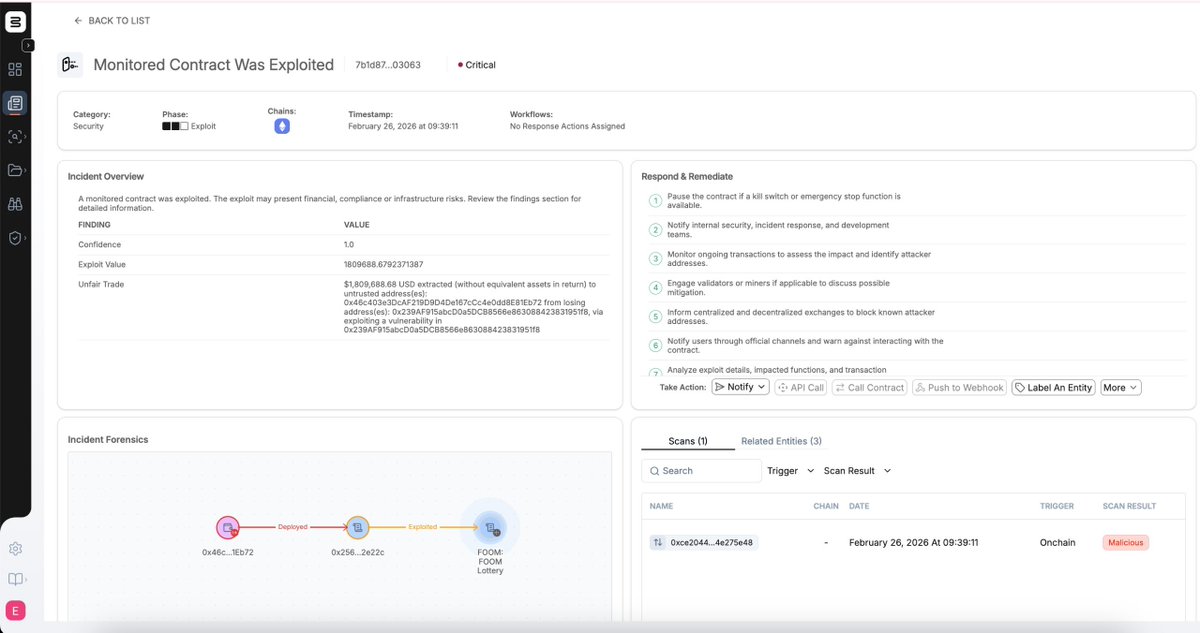Click the DATE column header
1200x633 pixels.
(858, 506)
